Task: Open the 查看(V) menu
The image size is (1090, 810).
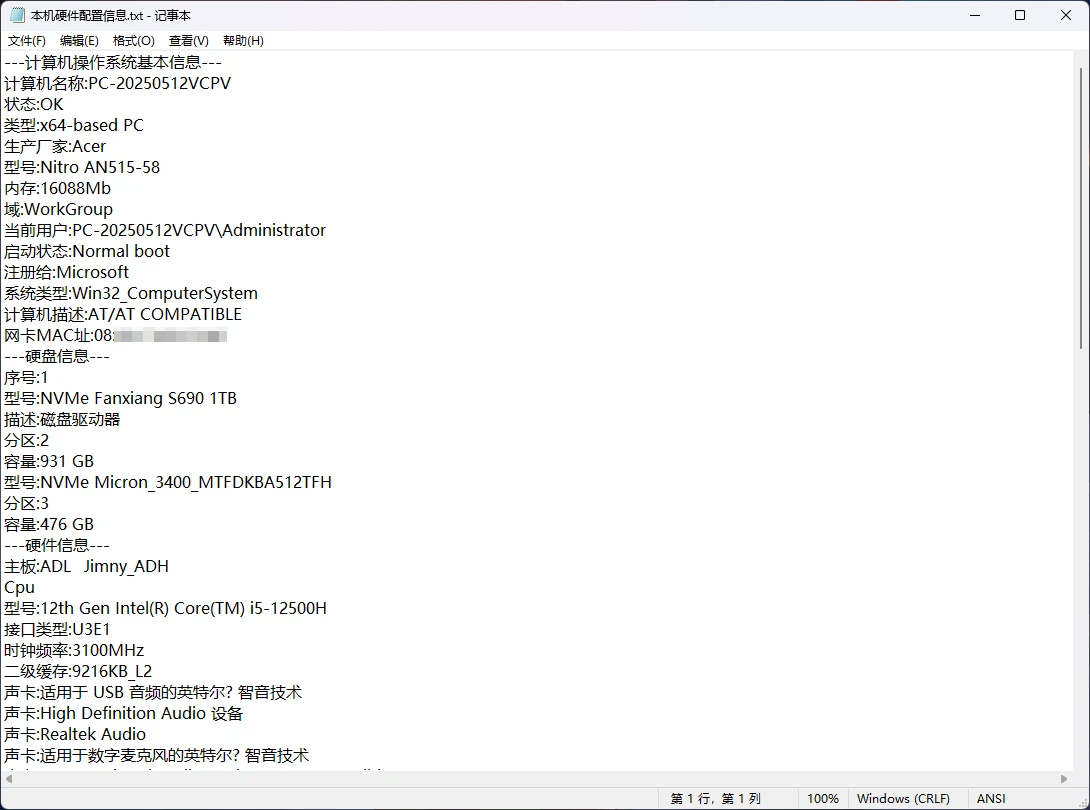Action: coord(188,41)
